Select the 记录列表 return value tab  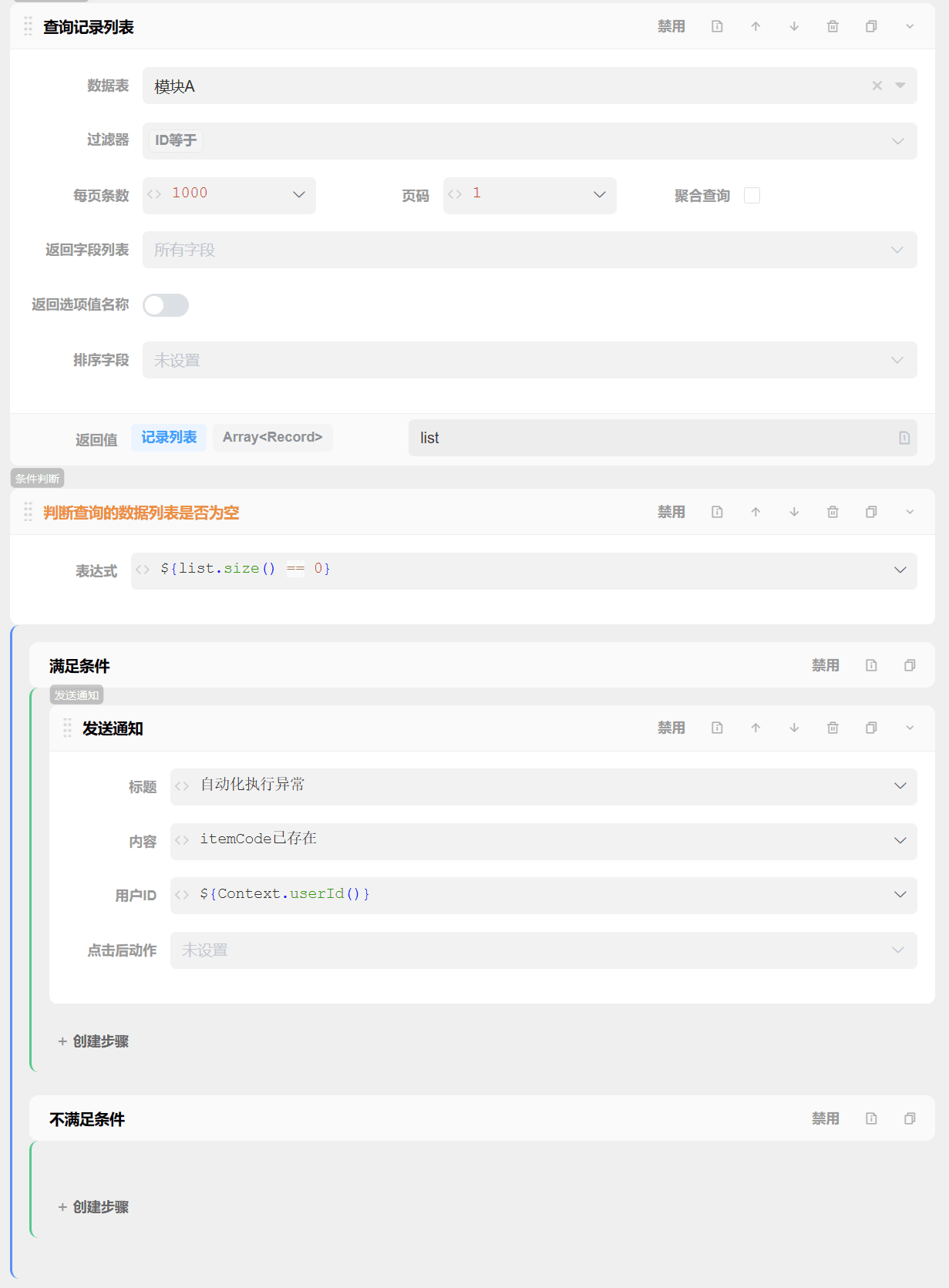click(x=169, y=438)
